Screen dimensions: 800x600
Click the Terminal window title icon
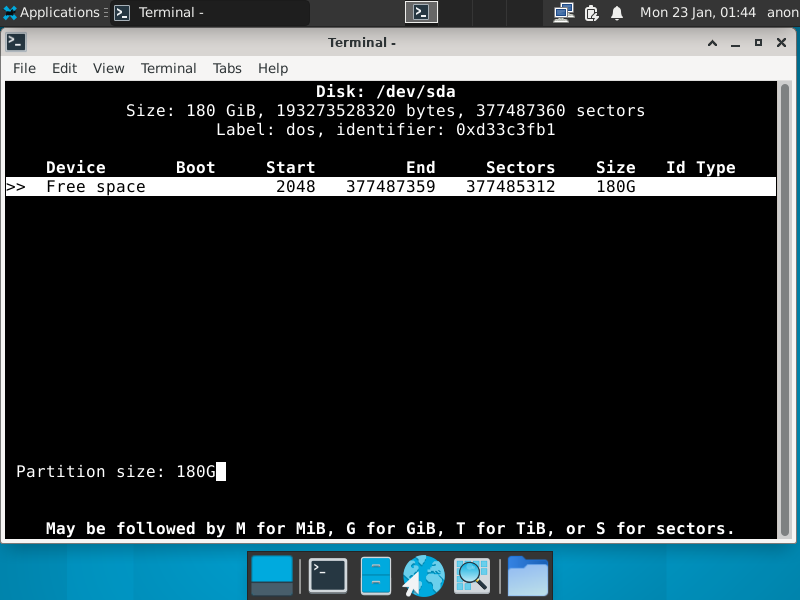click(x=16, y=42)
